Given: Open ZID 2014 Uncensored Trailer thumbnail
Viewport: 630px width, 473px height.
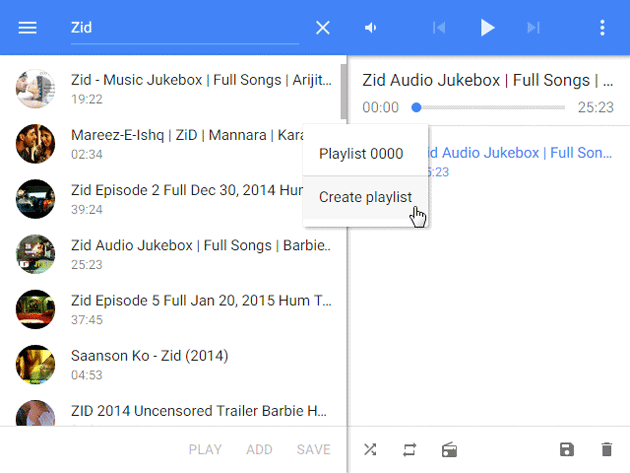Looking at the screenshot, I should [x=35, y=413].
